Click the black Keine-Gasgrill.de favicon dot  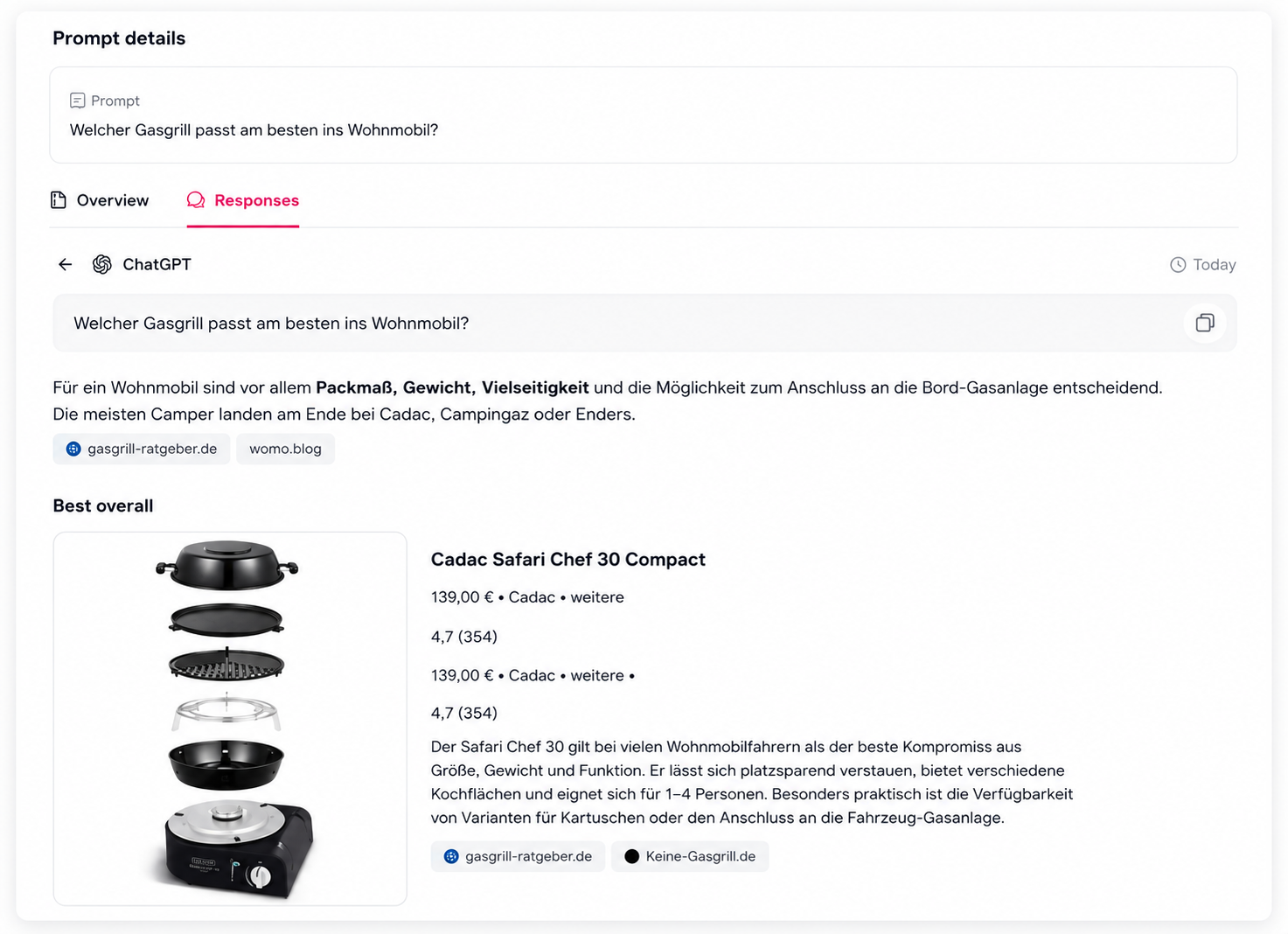coord(632,856)
